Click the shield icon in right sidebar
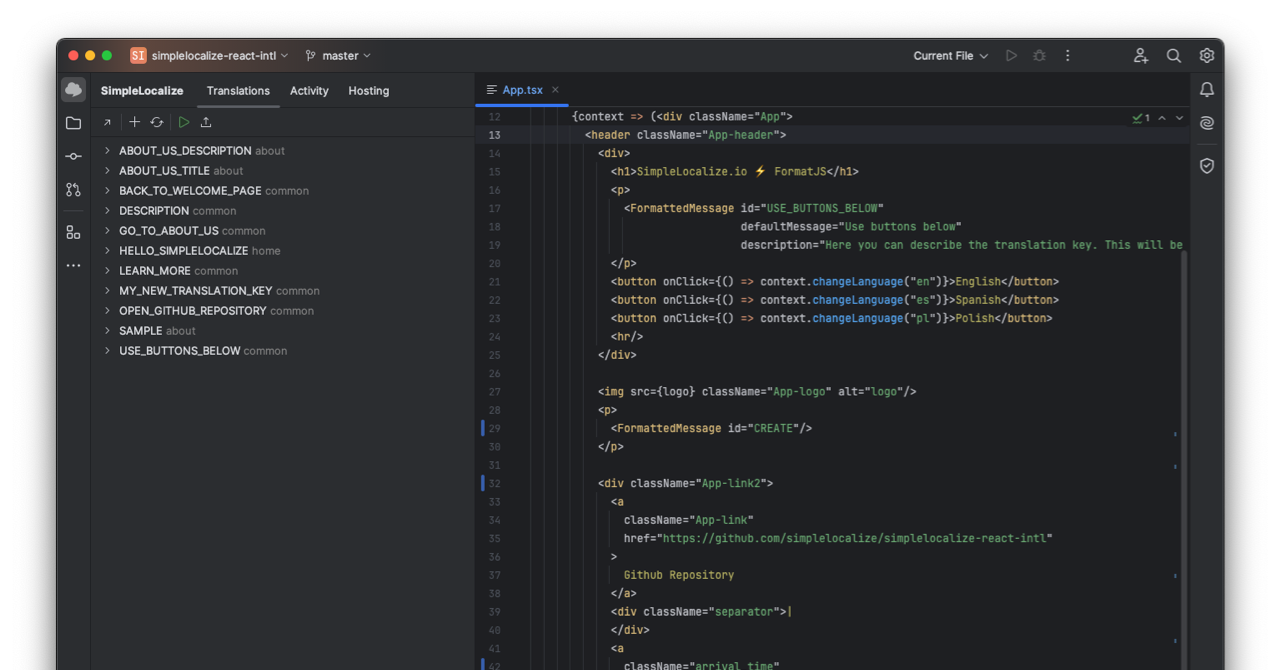1280x670 pixels. click(1207, 166)
